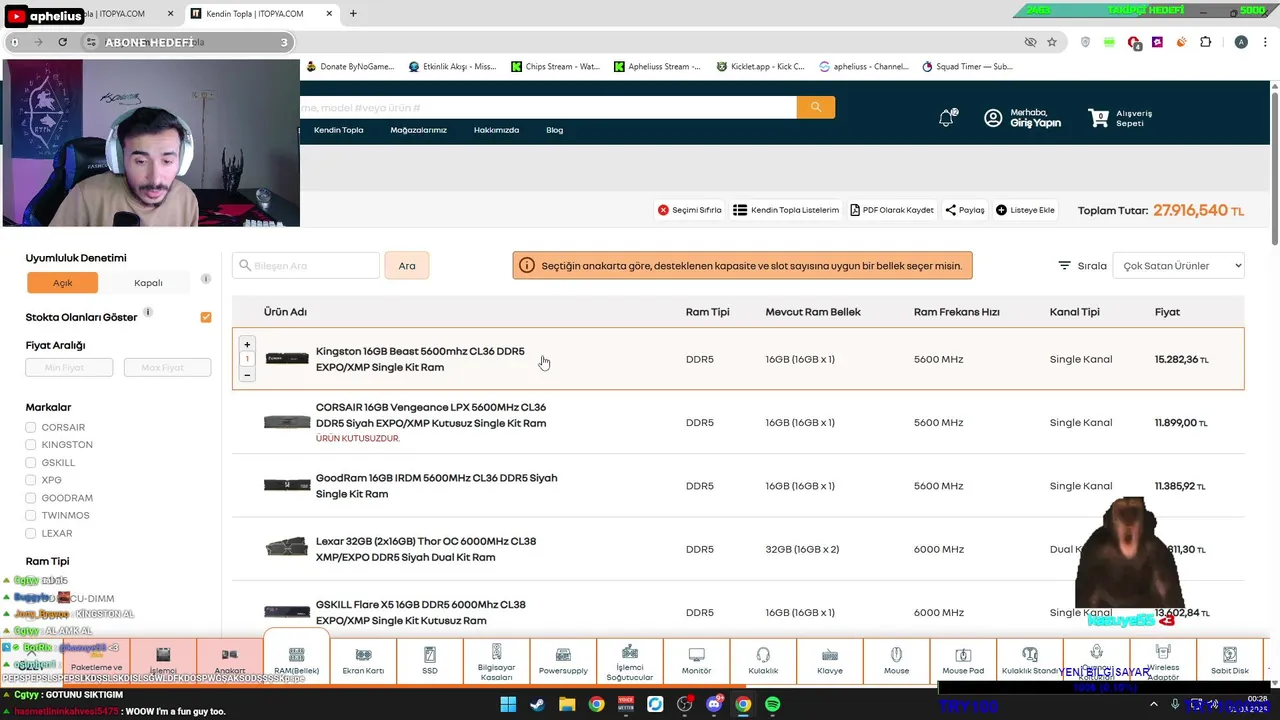
Task: Select the Kulaklık category
Action: click(763, 660)
